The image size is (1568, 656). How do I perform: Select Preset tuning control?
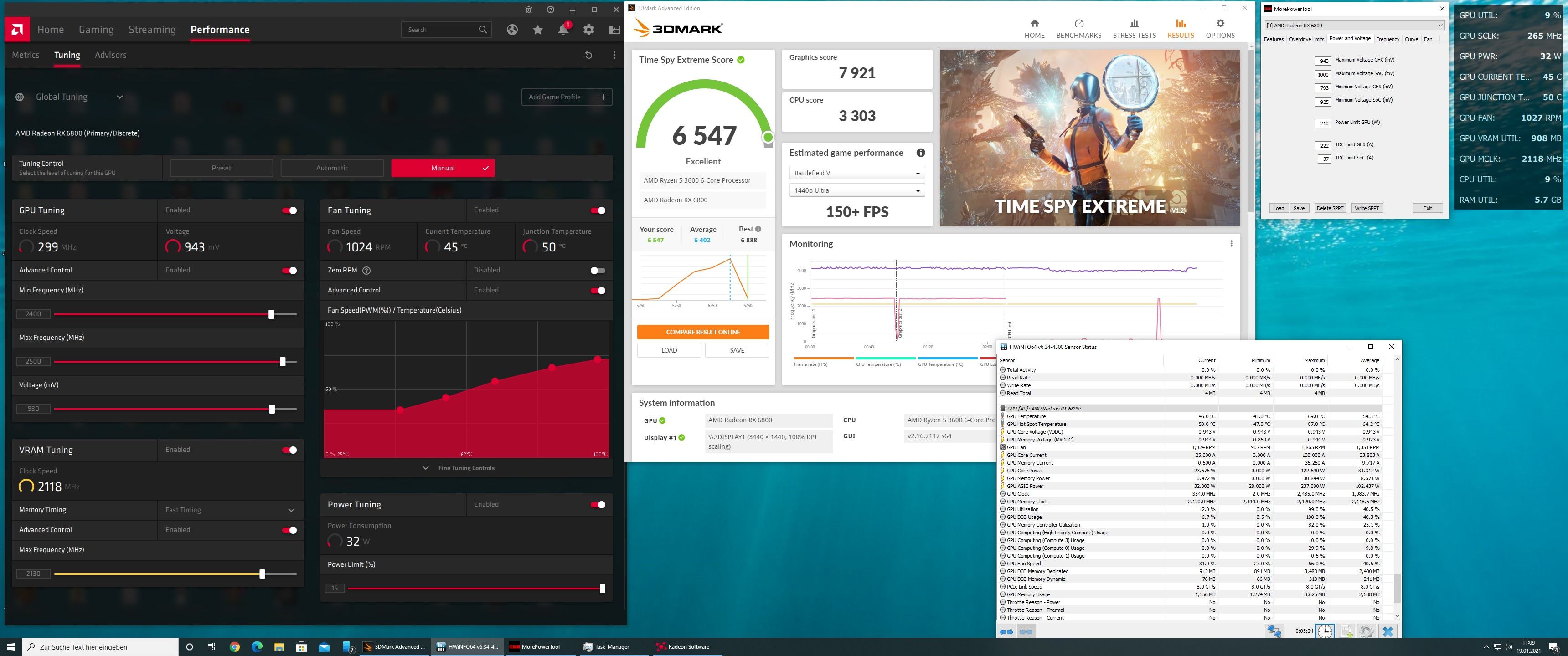[222, 168]
